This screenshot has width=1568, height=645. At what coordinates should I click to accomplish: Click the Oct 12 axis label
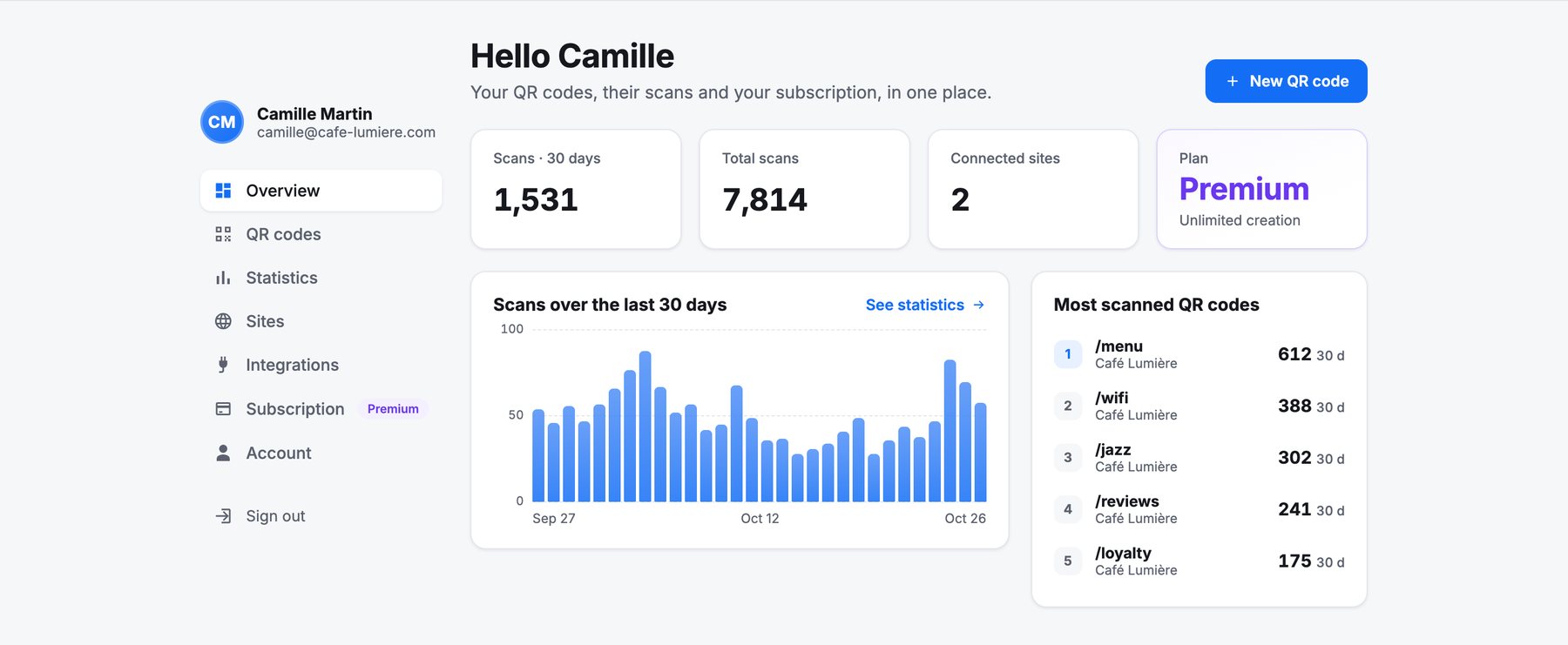[760, 519]
